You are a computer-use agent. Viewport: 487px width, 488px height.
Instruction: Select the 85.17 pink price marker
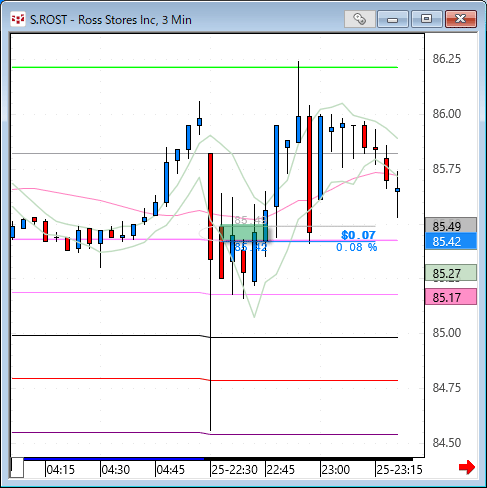[x=451, y=297]
